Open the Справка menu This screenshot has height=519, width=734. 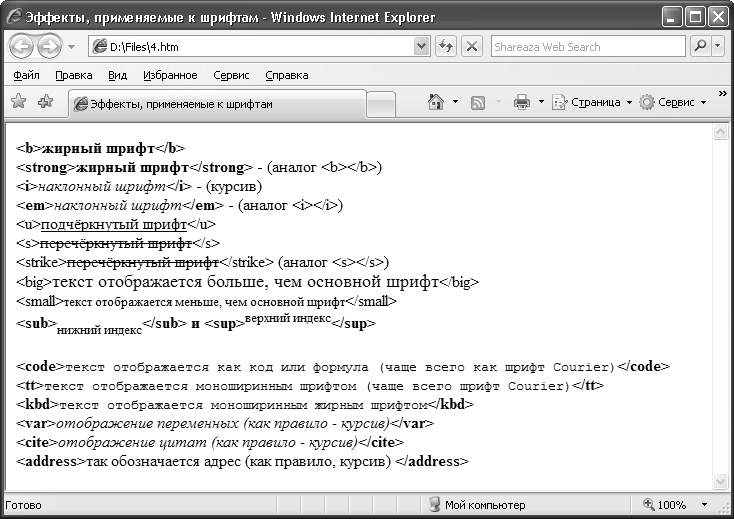pos(286,75)
